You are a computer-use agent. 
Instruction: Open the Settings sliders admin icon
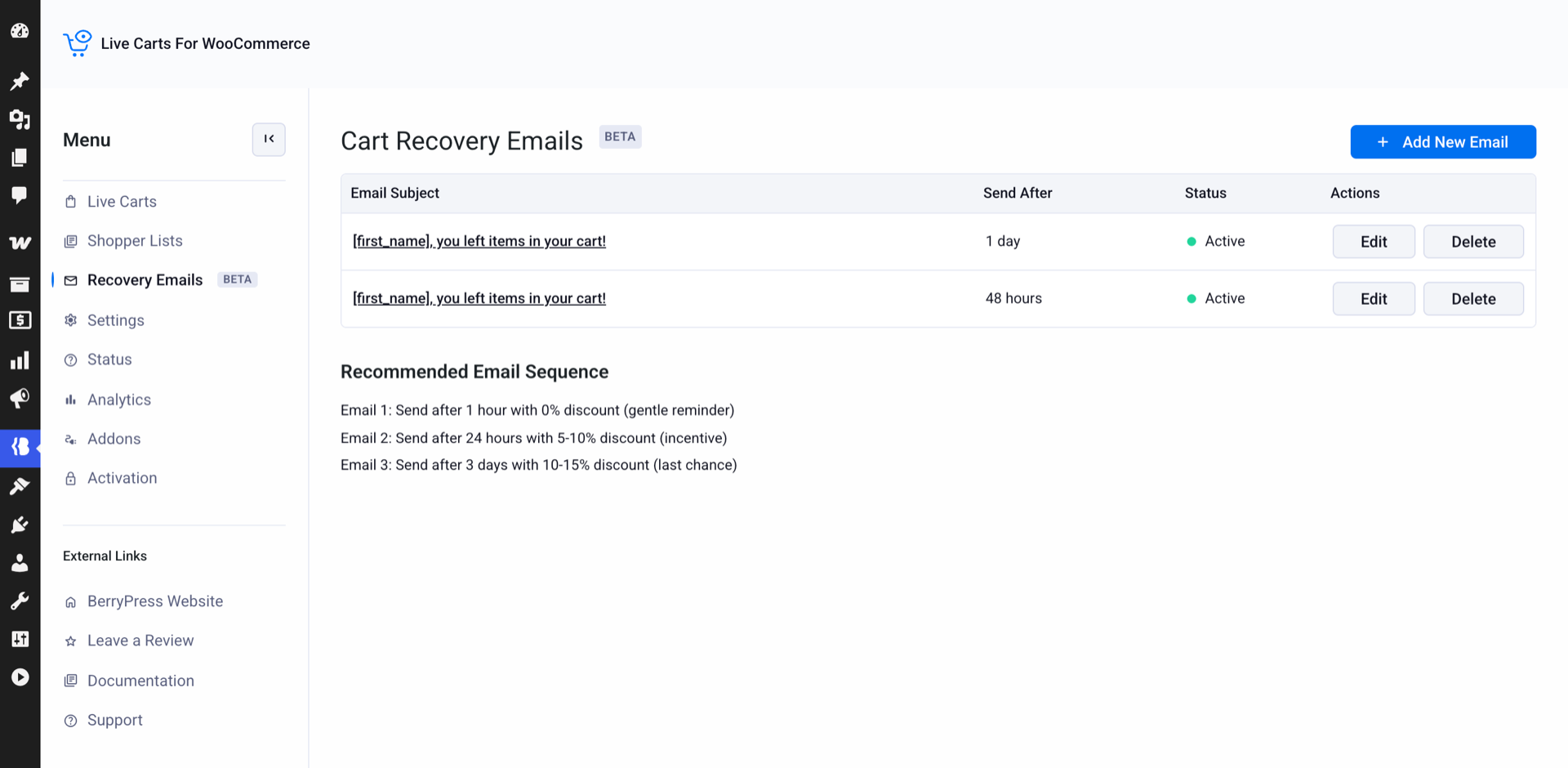[20, 639]
